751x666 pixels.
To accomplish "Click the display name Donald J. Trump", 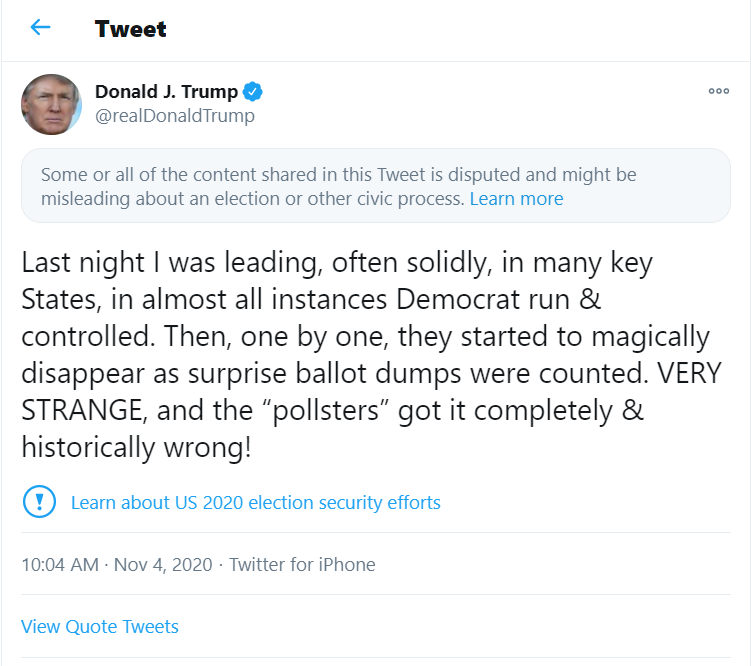I will coord(166,92).
